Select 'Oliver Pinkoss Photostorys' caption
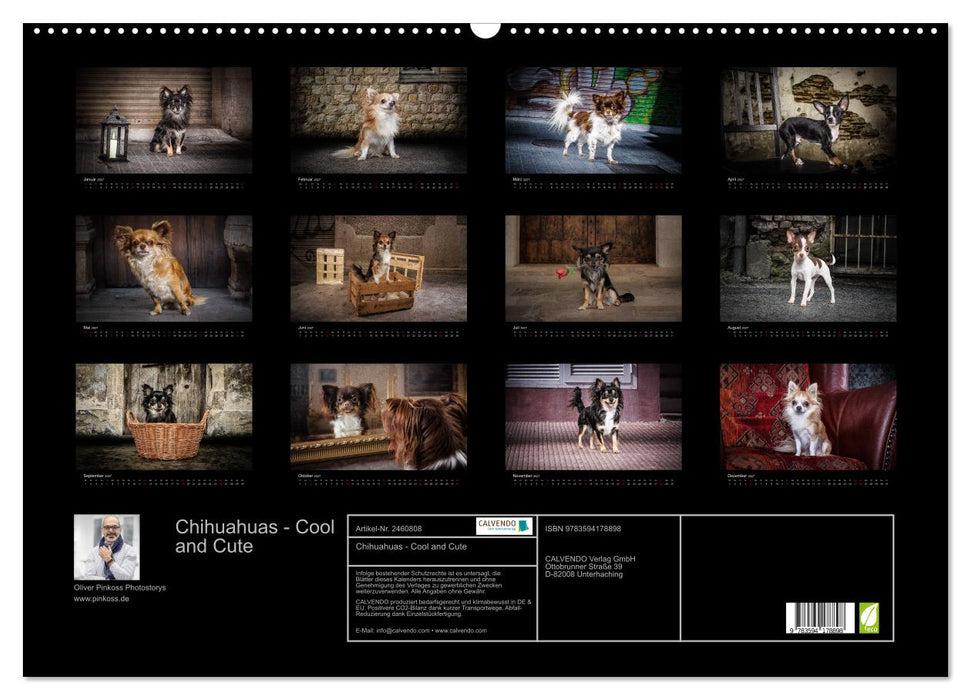 pyautogui.click(x=120, y=588)
